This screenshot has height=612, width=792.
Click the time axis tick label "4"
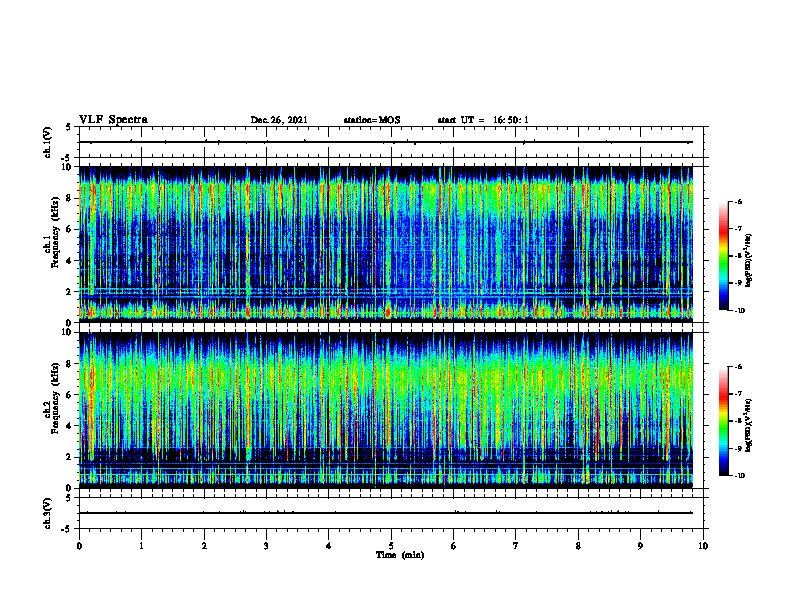[329, 546]
